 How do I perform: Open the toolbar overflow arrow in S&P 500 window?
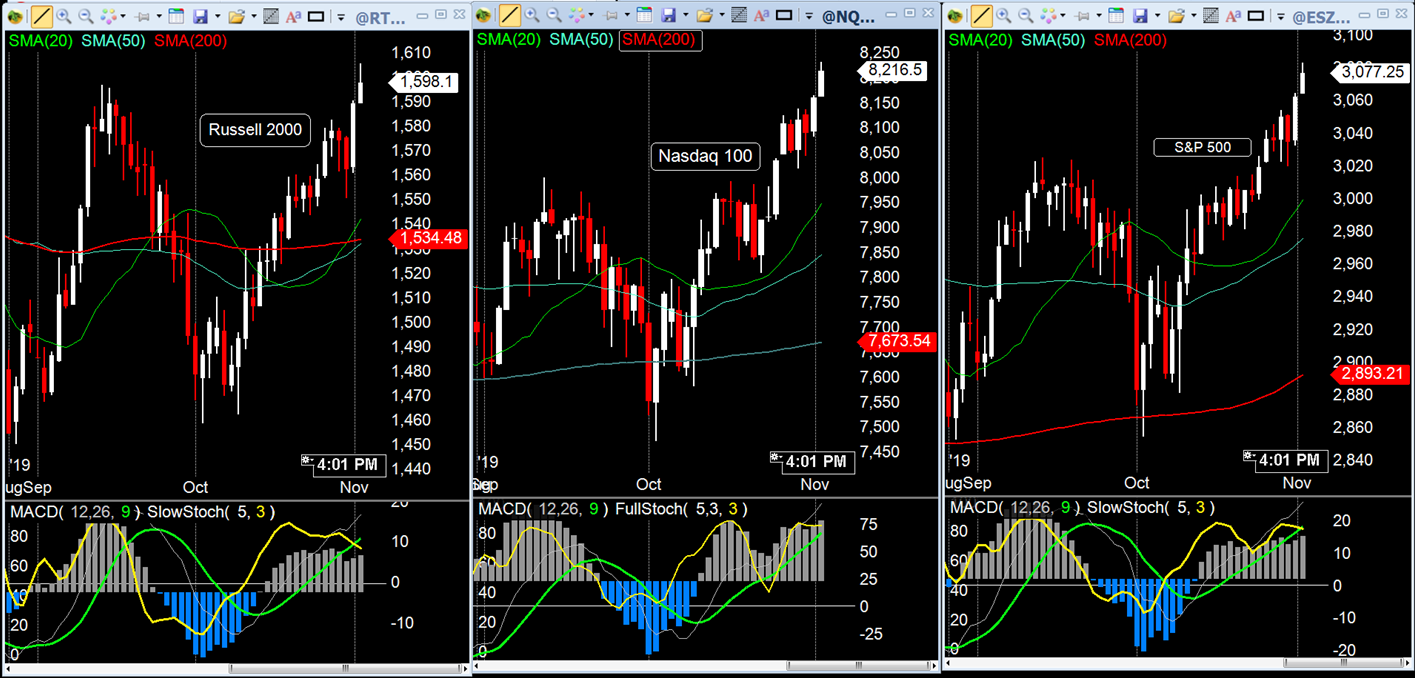pyautogui.click(x=1280, y=17)
